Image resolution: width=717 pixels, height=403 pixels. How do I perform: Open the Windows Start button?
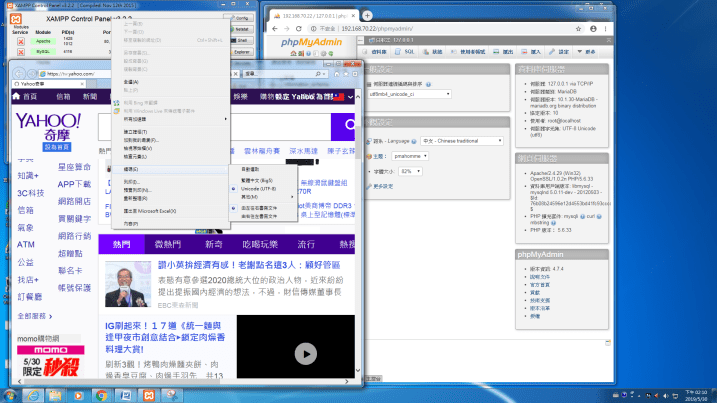pyautogui.click(x=14, y=393)
